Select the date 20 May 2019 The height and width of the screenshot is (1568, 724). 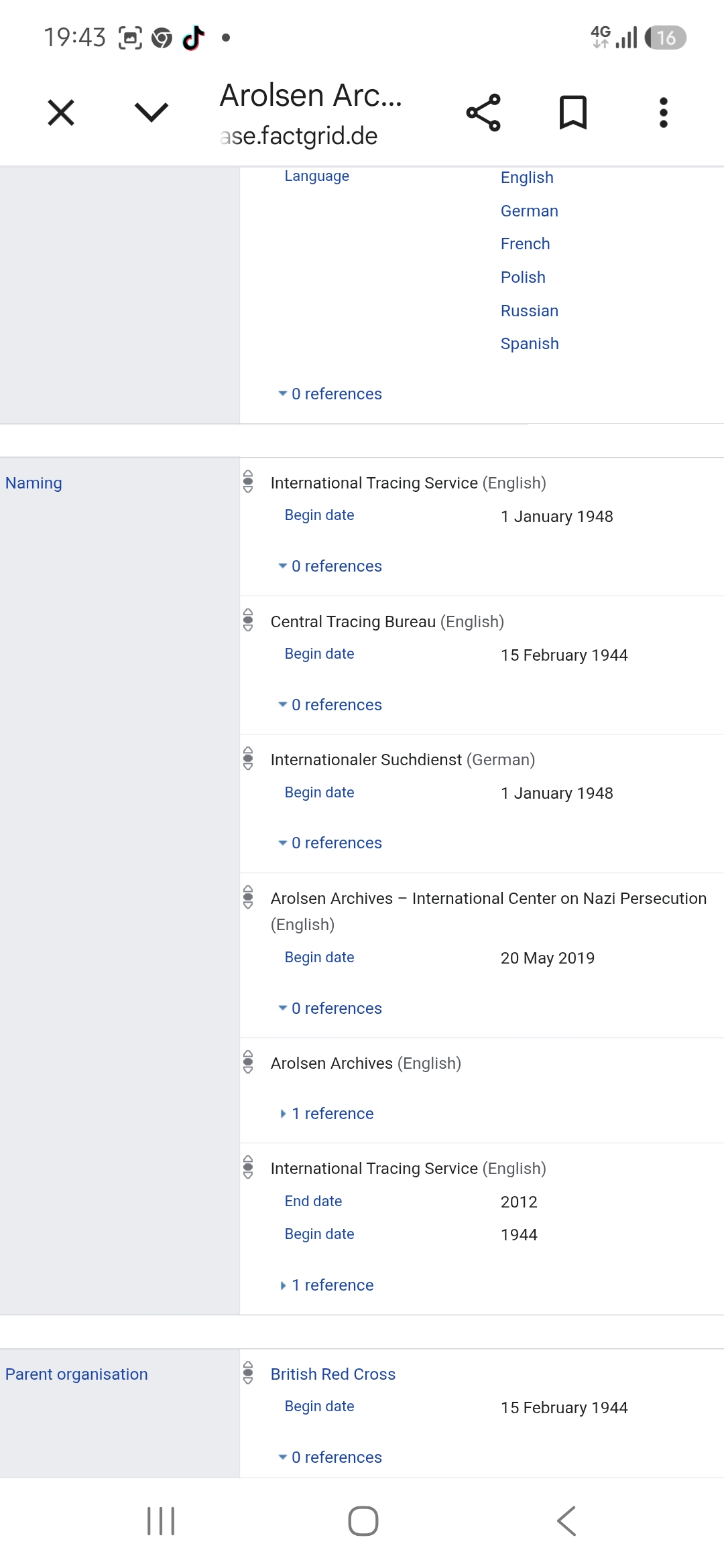coord(548,958)
